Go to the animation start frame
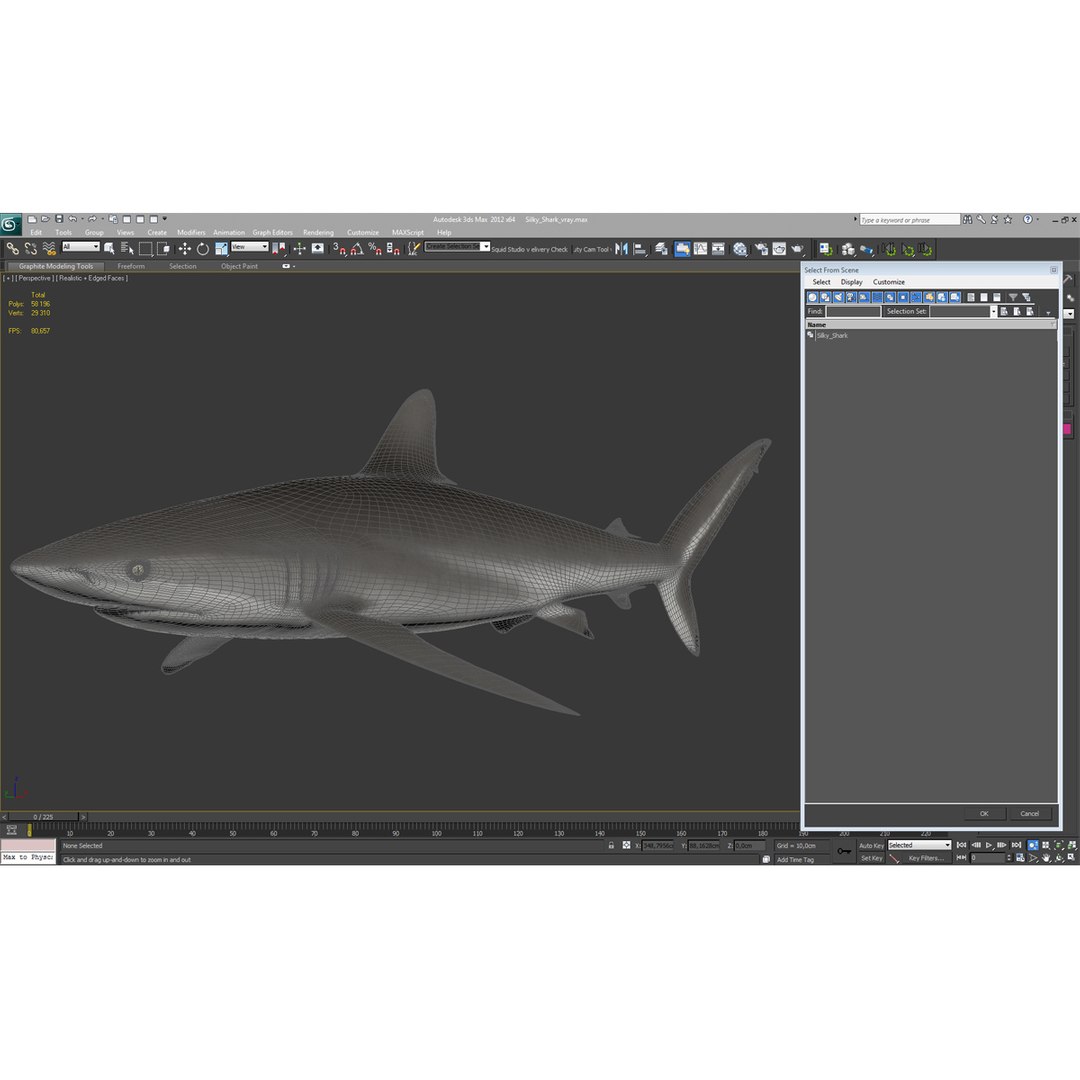 pos(962,845)
